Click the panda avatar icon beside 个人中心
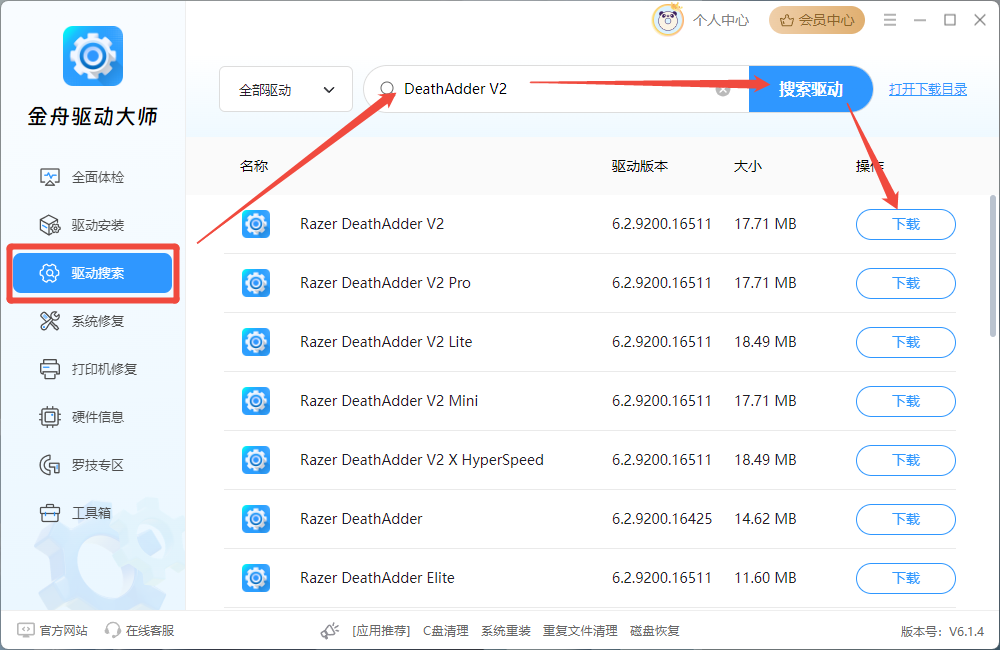Screen dimensions: 1000x650 coord(667,20)
